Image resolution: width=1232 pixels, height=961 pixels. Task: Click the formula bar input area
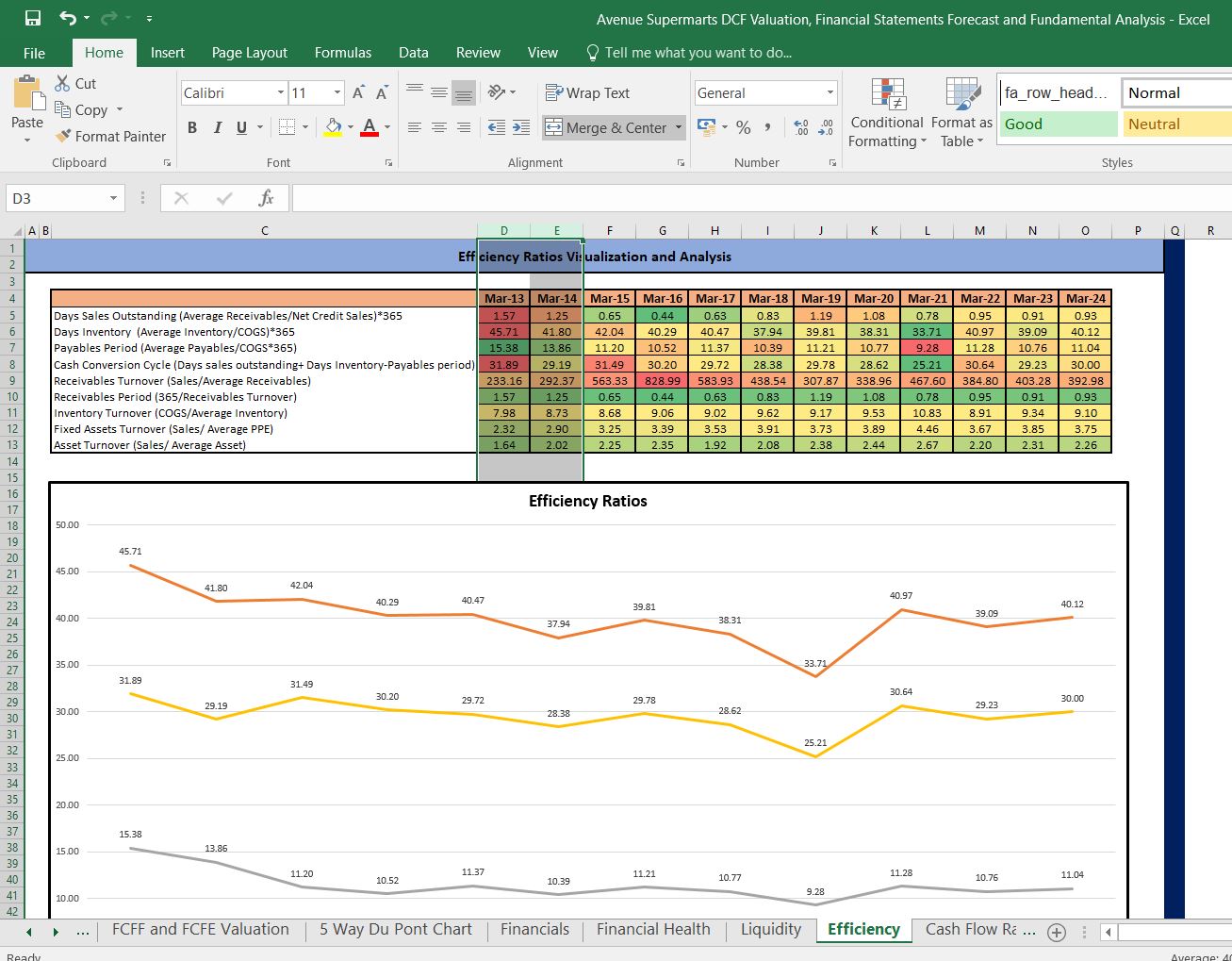tap(762, 198)
